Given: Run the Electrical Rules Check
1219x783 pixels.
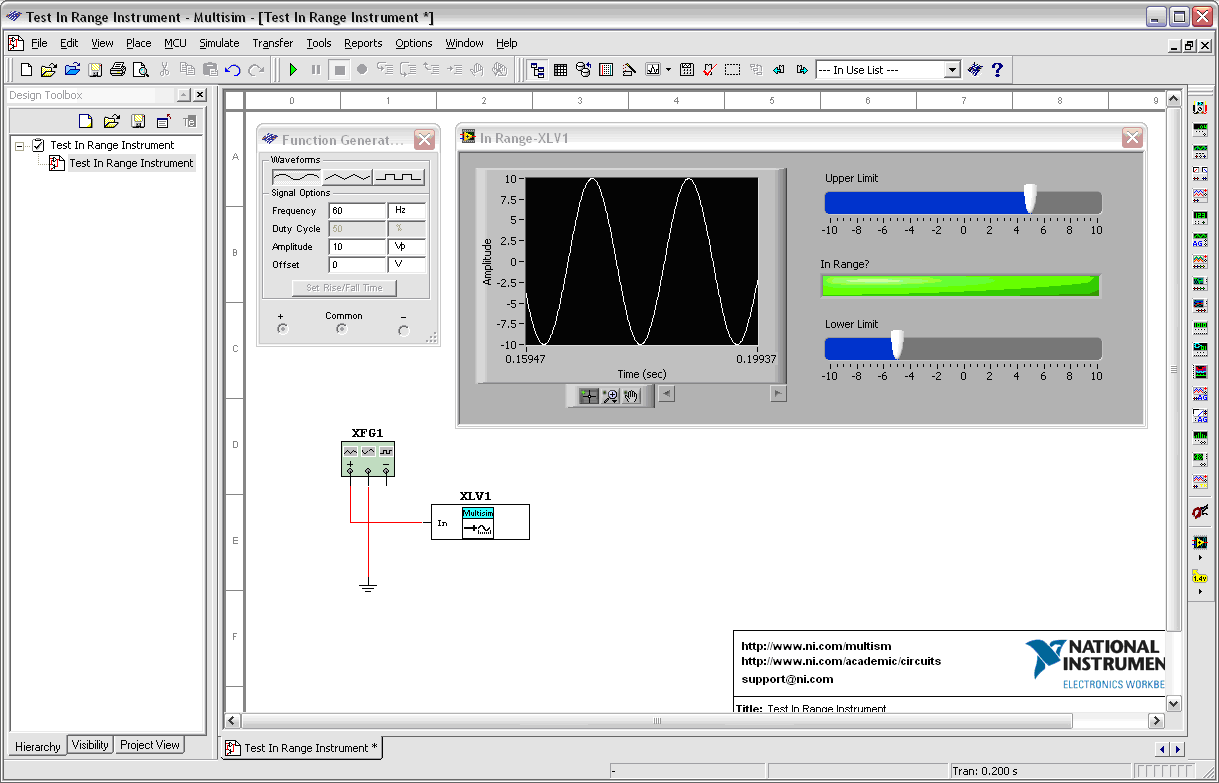Looking at the screenshot, I should coord(710,70).
